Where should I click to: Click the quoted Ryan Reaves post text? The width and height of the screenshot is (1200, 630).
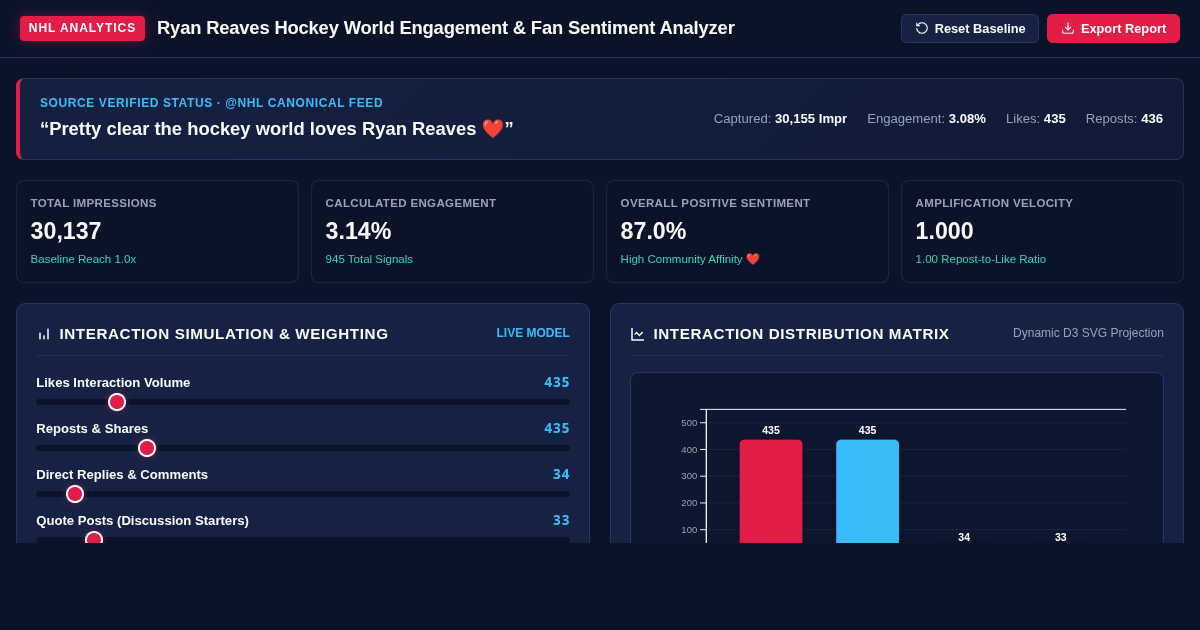276,129
